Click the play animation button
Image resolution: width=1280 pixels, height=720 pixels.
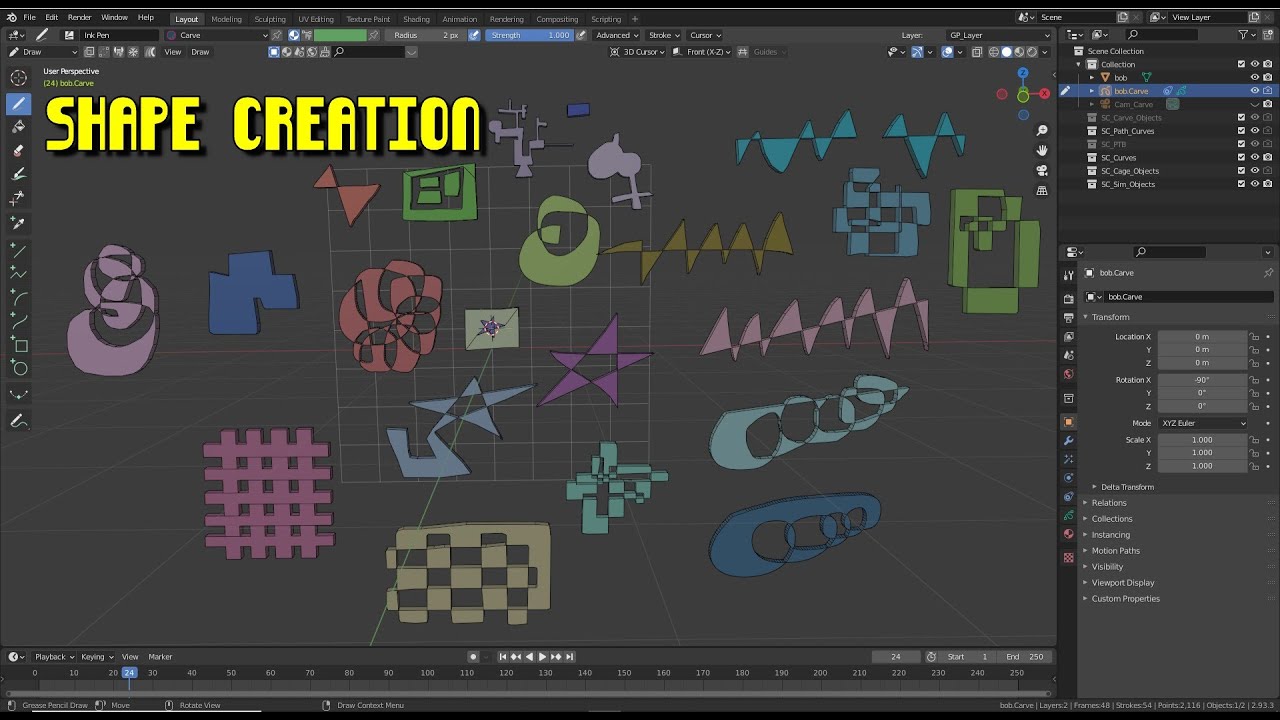pyautogui.click(x=542, y=657)
